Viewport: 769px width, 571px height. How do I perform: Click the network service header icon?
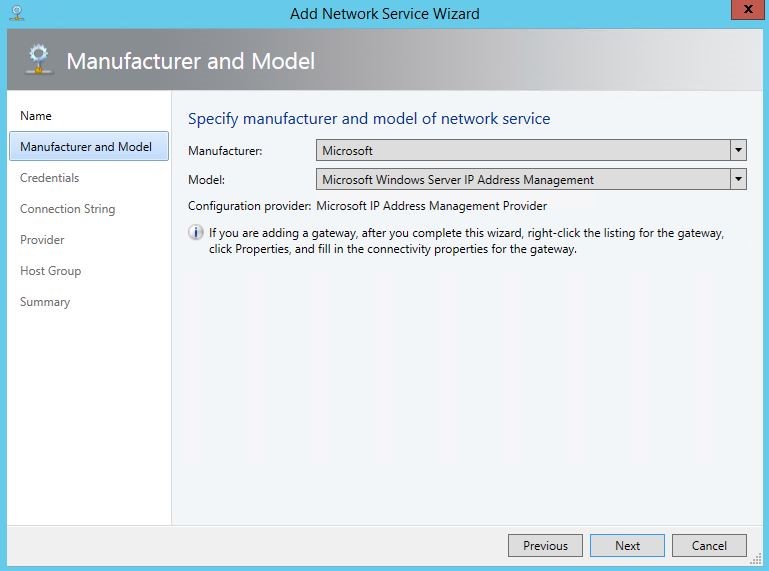pos(39,59)
